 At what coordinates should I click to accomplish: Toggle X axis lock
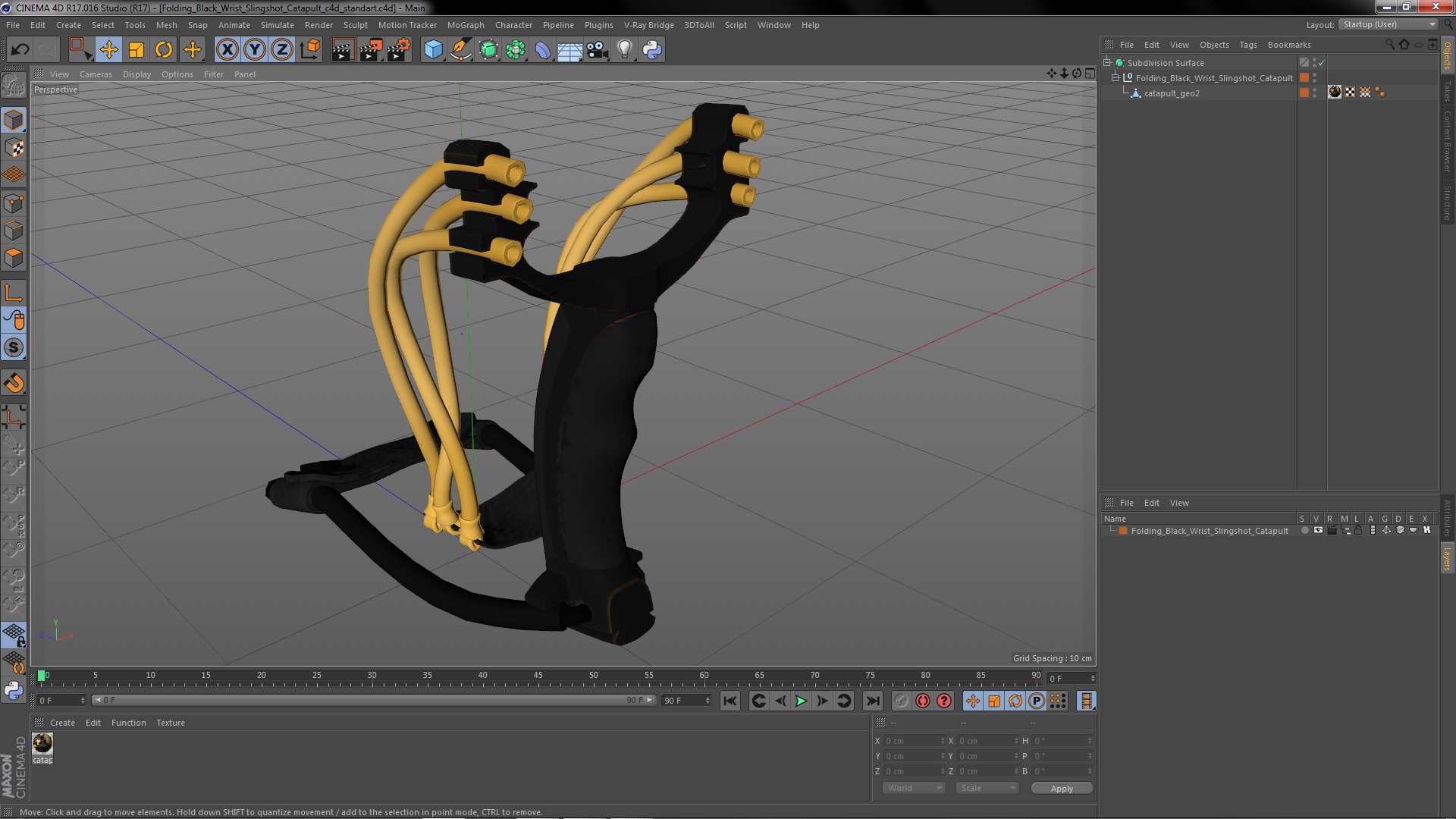pyautogui.click(x=227, y=50)
